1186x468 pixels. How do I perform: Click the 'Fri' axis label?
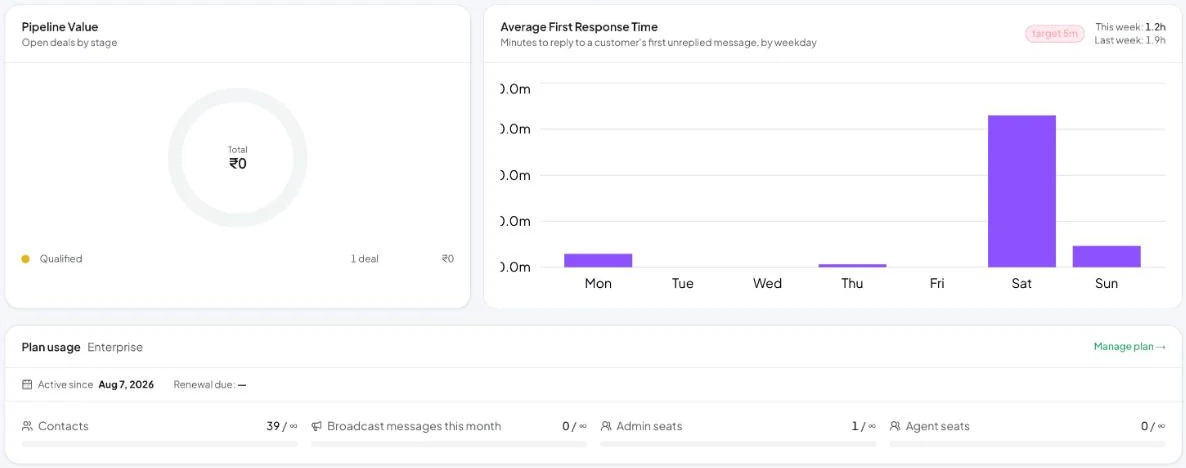[937, 284]
